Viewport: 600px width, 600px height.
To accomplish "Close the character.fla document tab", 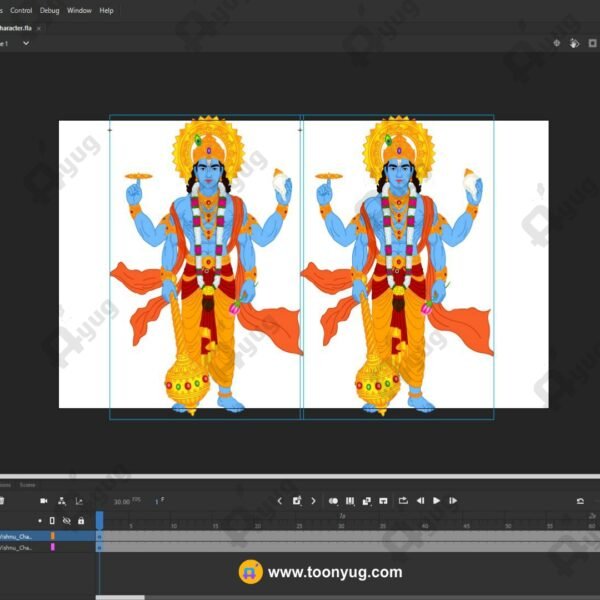I will pyautogui.click(x=39, y=28).
